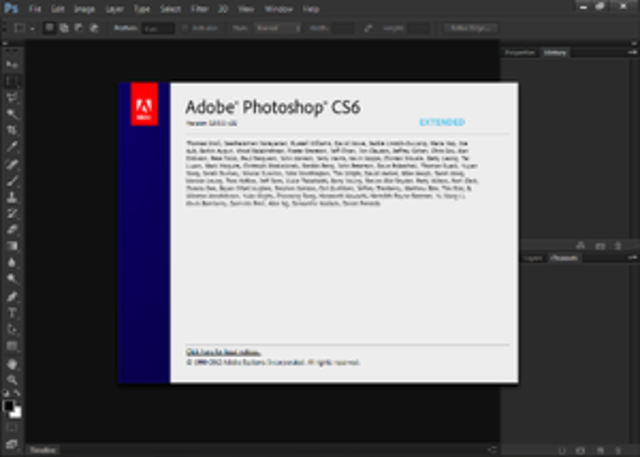Select the Blur tool
The width and height of the screenshot is (640, 457).
click(x=12, y=262)
